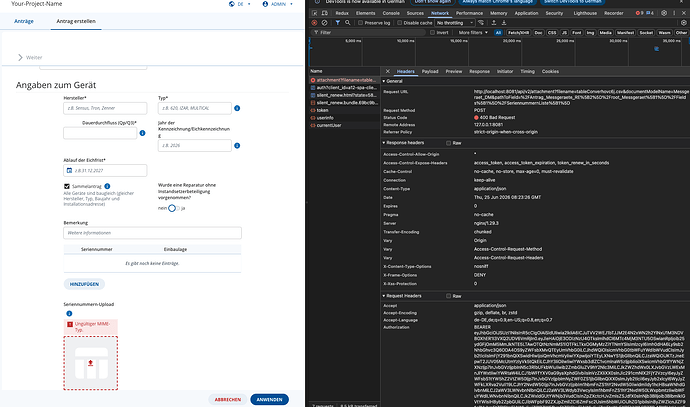Click info icon next to Jahr der Kennzeichnung field

tap(237, 146)
